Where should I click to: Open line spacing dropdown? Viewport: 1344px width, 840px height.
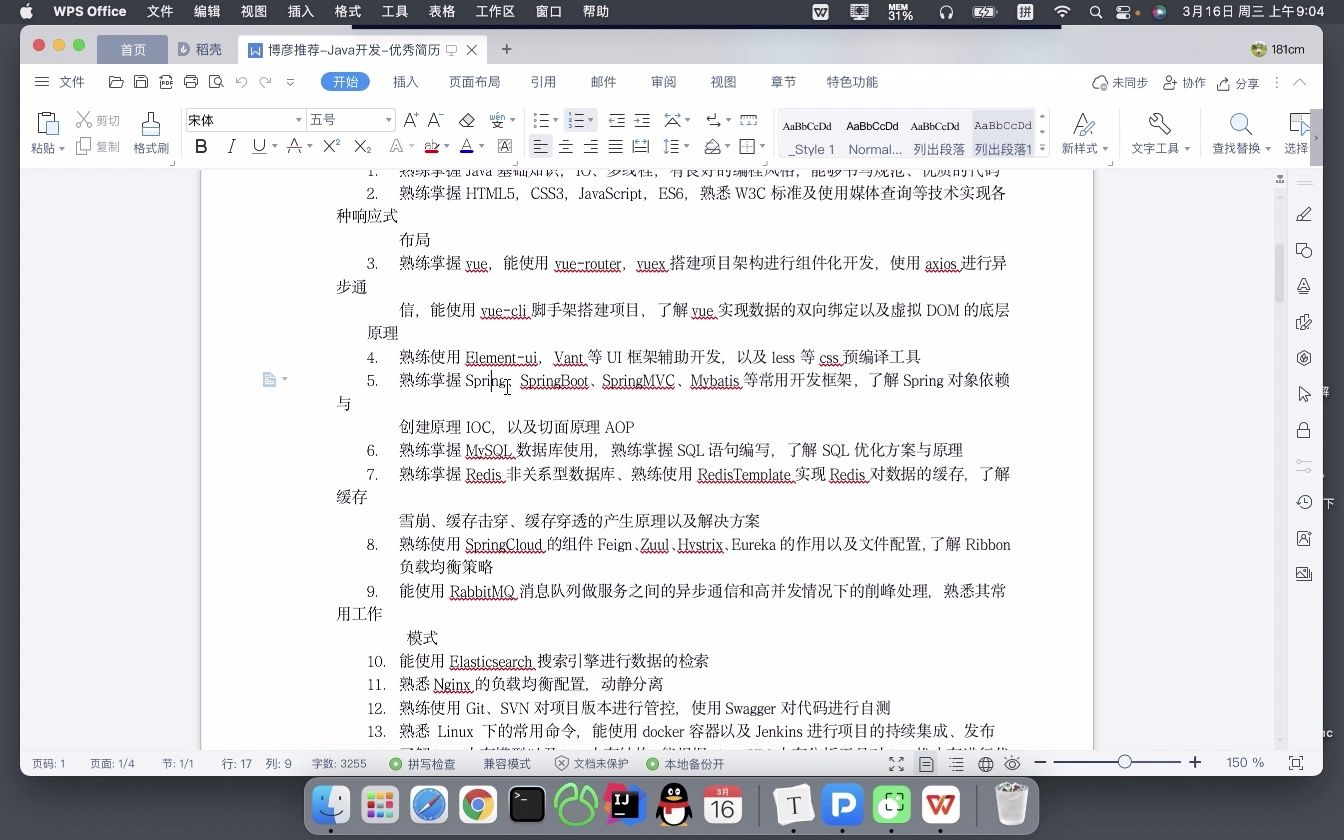[685, 147]
